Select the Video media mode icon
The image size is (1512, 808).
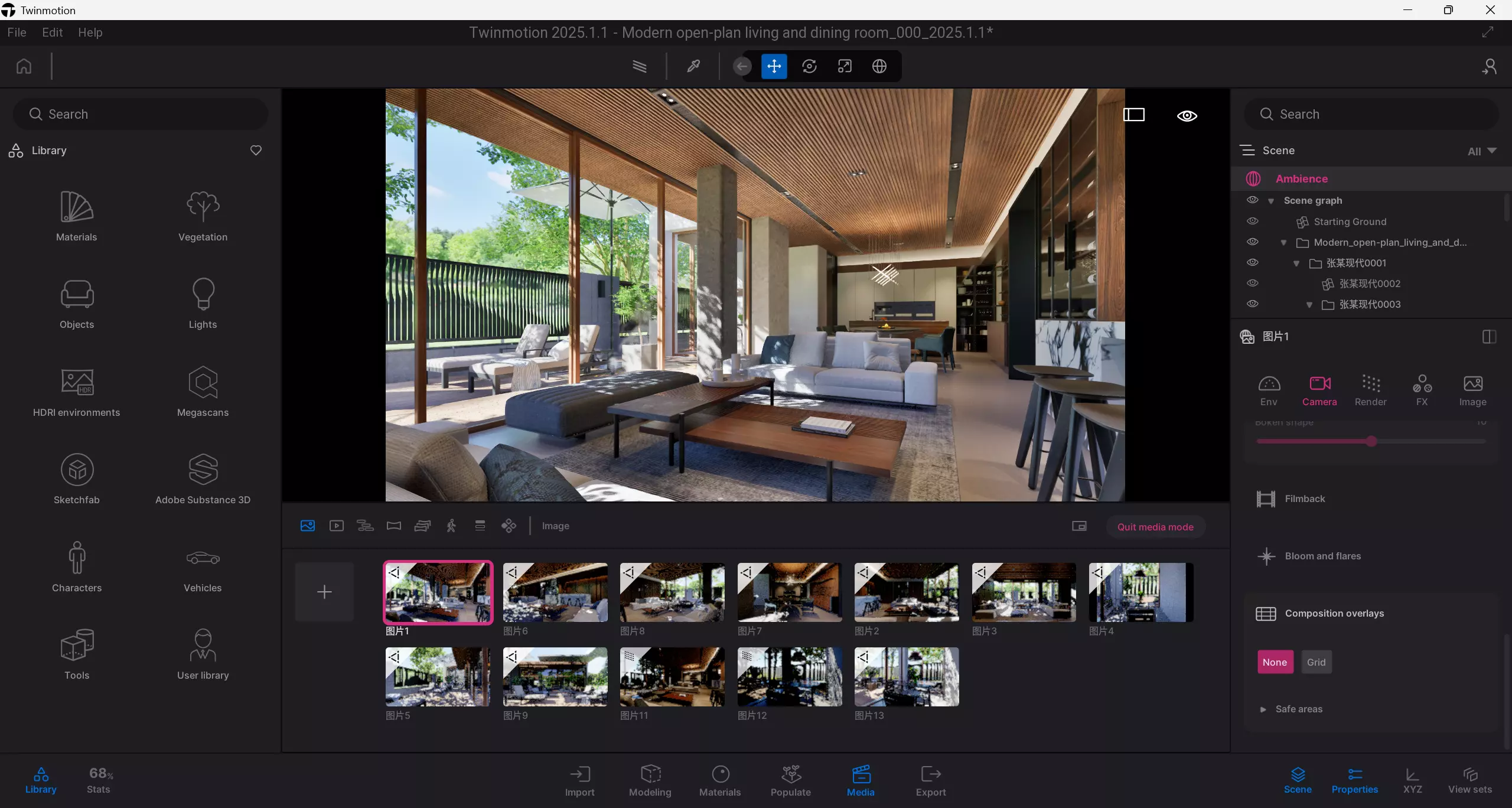[337, 526]
